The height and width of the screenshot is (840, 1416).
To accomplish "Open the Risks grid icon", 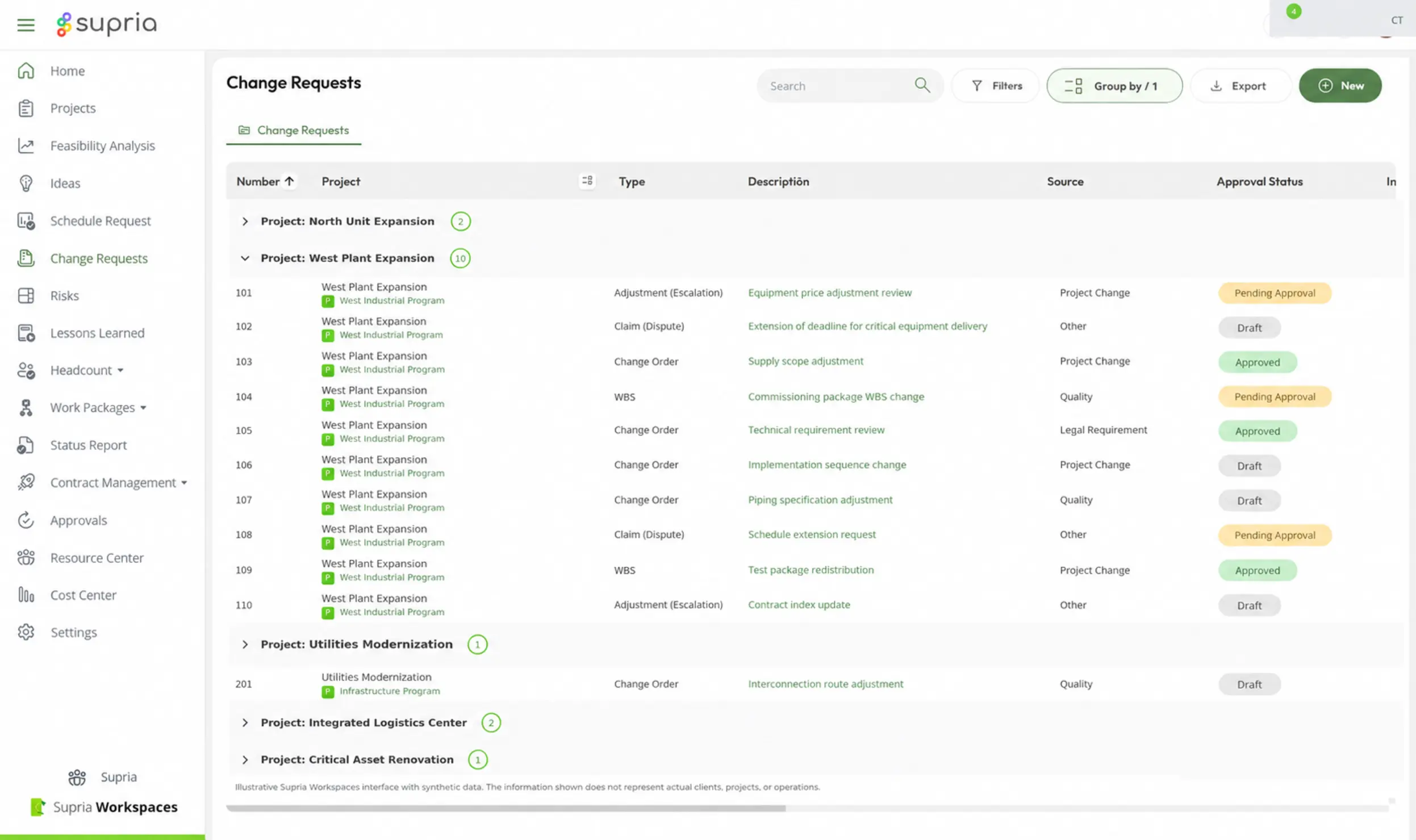I will (x=26, y=295).
